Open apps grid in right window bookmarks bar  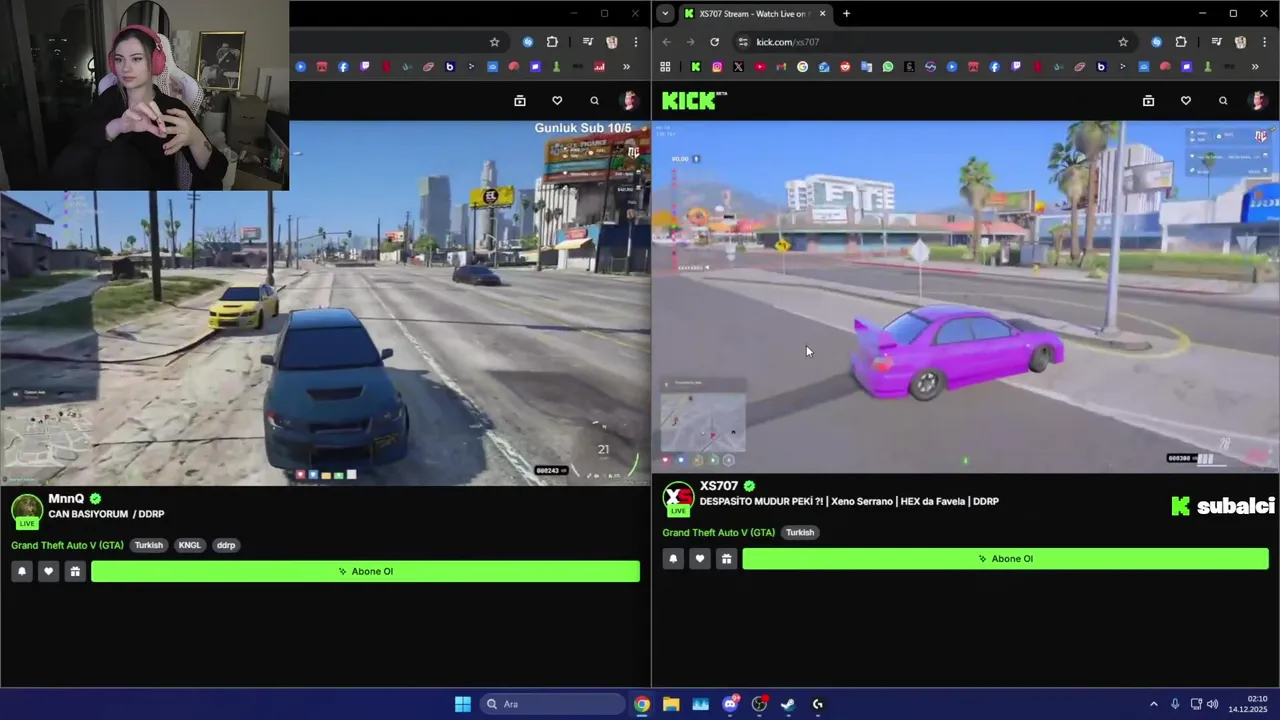665,67
